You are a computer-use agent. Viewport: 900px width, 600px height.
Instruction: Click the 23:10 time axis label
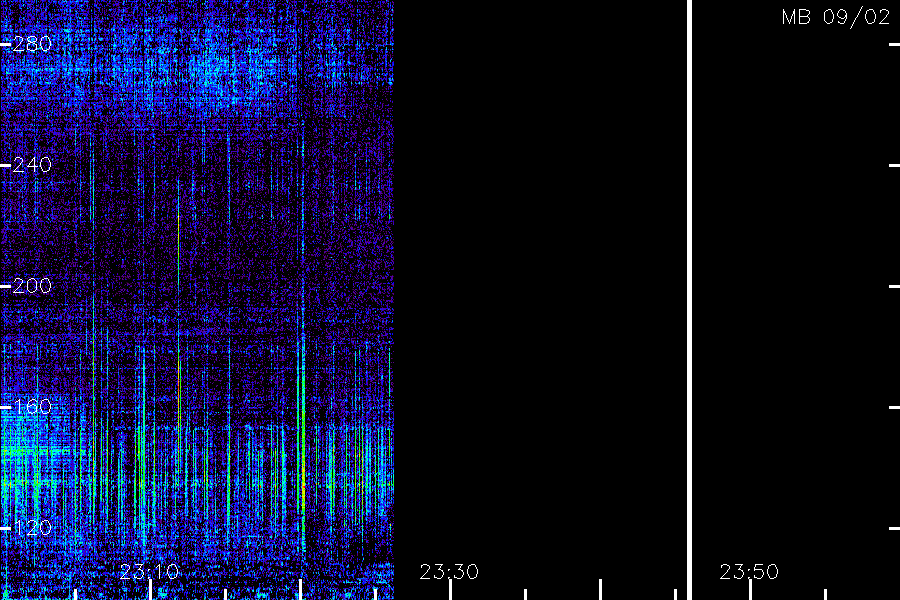click(149, 572)
